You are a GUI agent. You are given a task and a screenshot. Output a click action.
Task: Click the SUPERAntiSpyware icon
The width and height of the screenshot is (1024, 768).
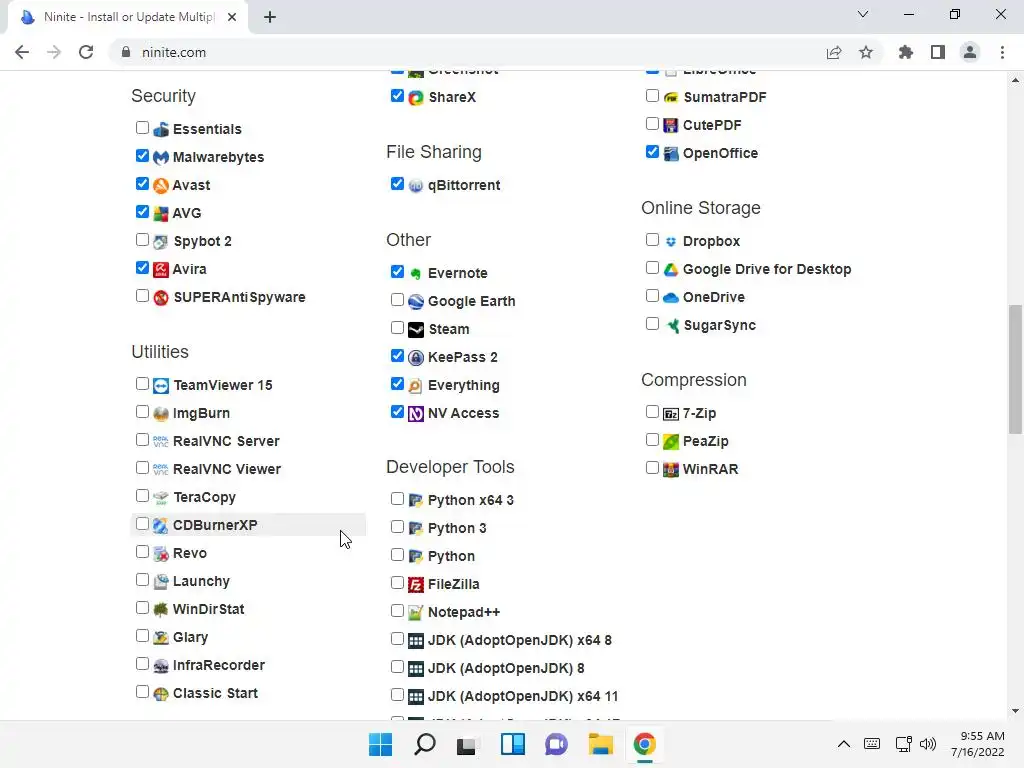[161, 297]
